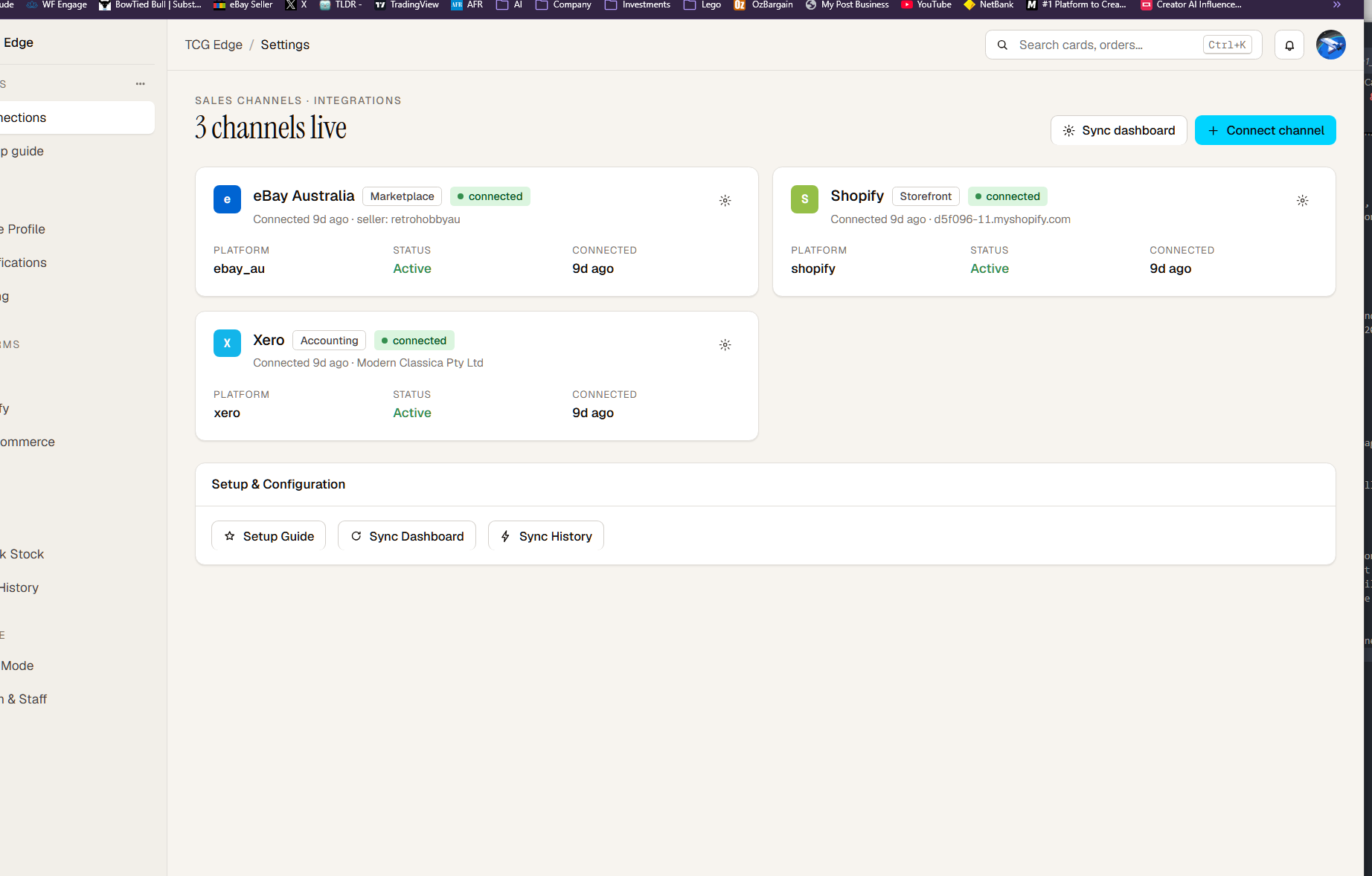Image resolution: width=1372 pixels, height=876 pixels.
Task: Open the YouTube bookmark
Action: point(926,4)
